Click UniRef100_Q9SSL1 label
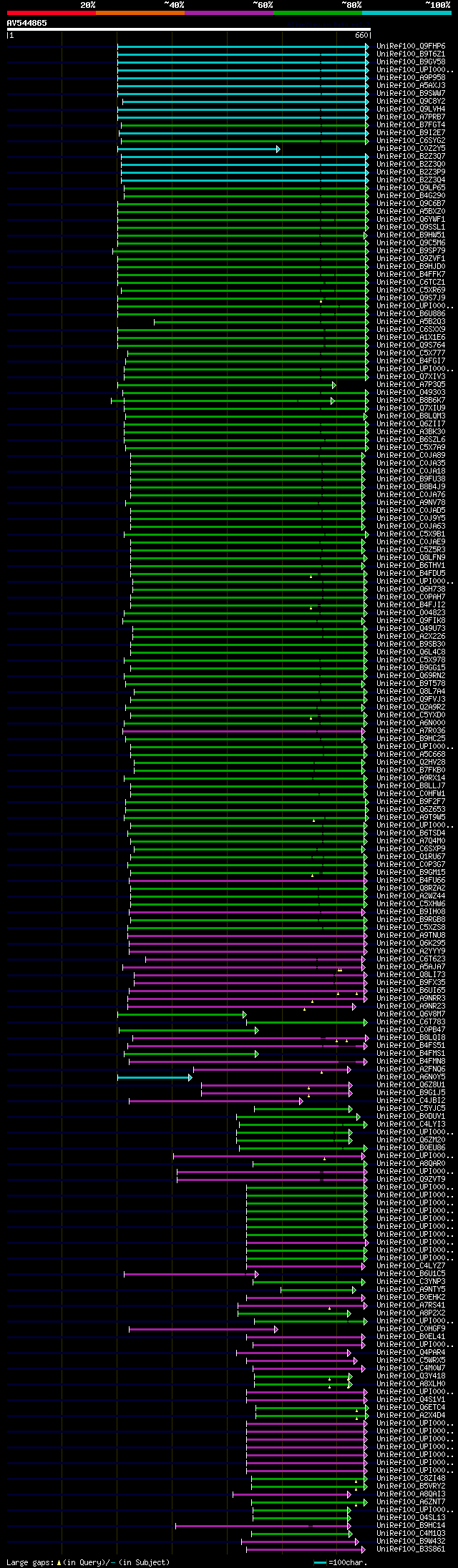Viewport: 458px width, 1568px height. [x=411, y=227]
